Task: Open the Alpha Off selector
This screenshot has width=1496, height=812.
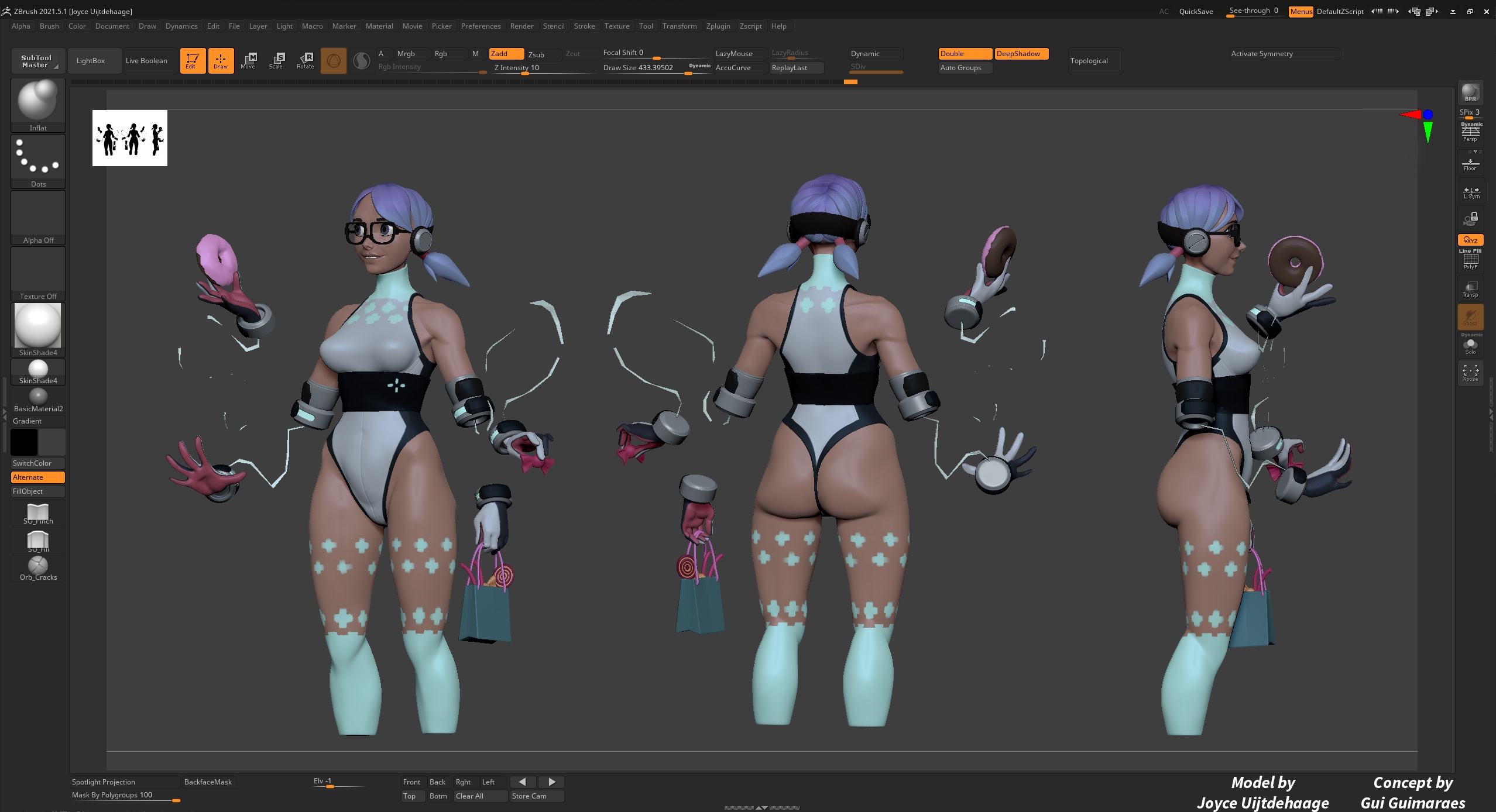Action: point(38,217)
